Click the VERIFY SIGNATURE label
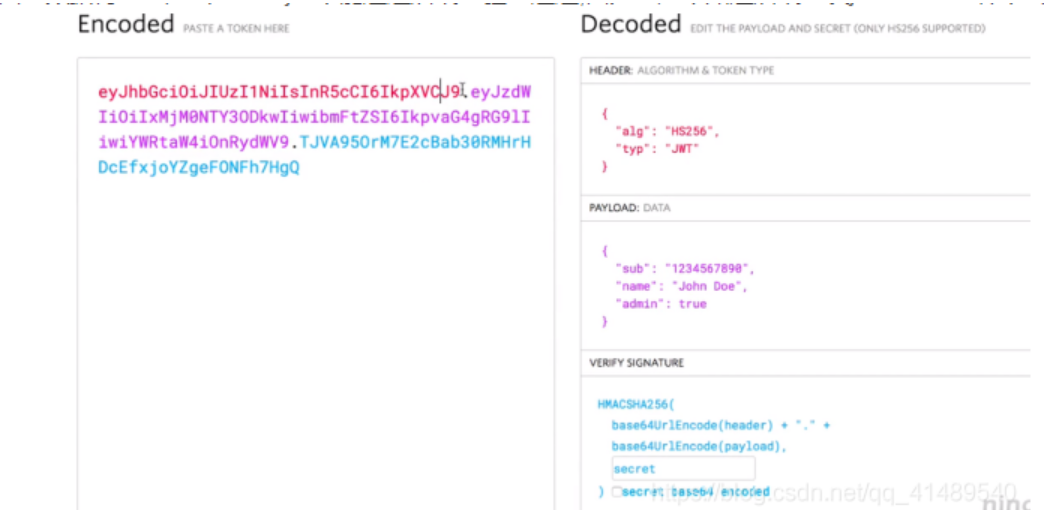 point(637,363)
